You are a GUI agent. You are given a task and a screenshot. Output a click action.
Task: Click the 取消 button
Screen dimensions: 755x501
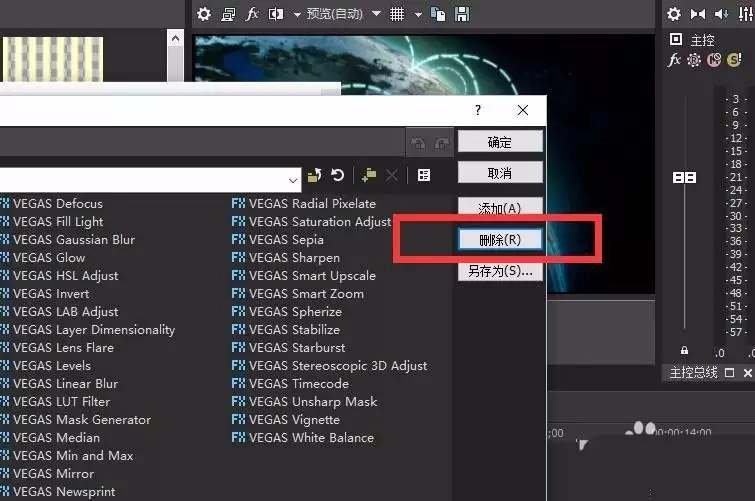pyautogui.click(x=500, y=172)
